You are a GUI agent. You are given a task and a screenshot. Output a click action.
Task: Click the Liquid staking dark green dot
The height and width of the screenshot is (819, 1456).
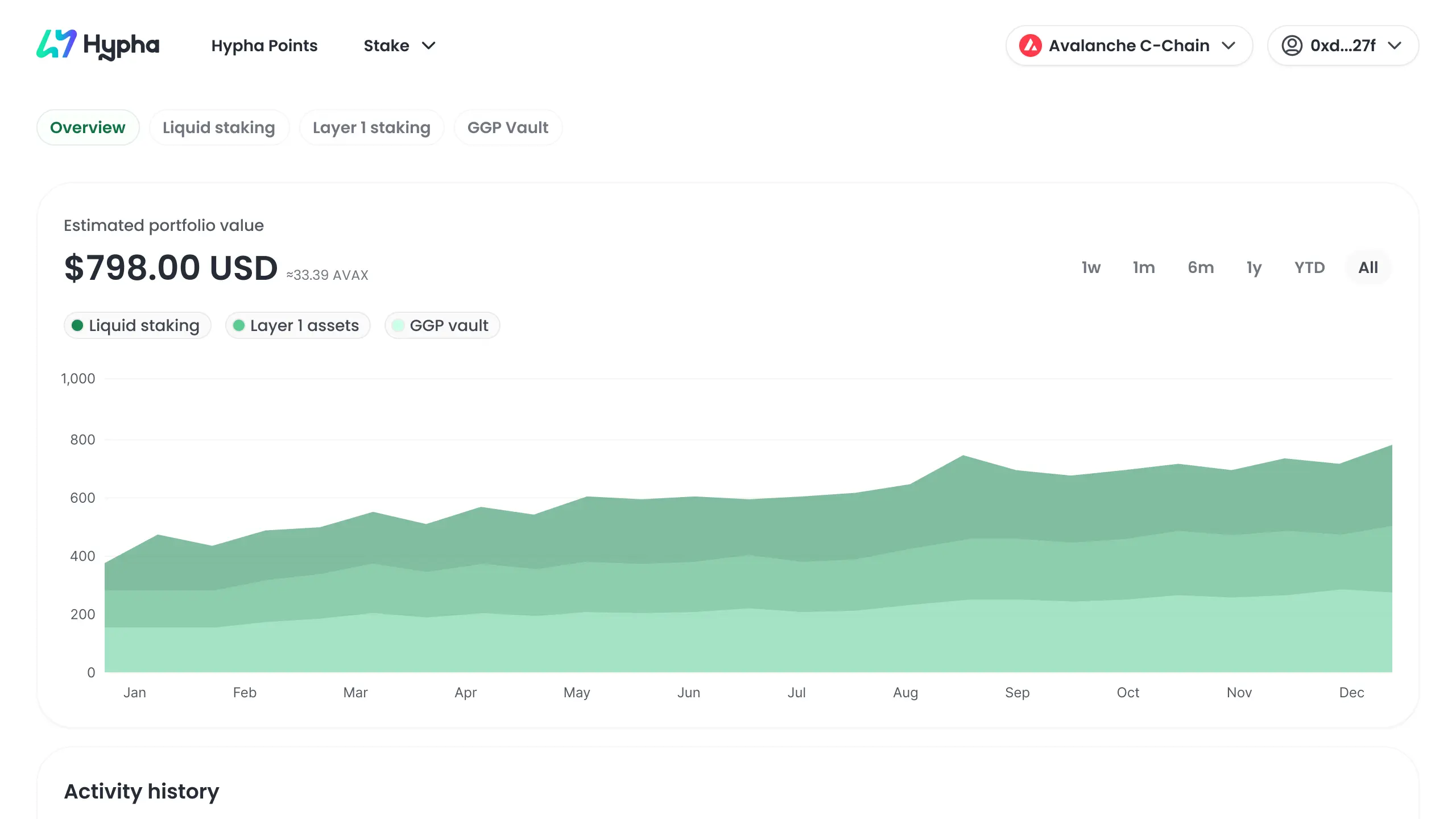(x=77, y=325)
